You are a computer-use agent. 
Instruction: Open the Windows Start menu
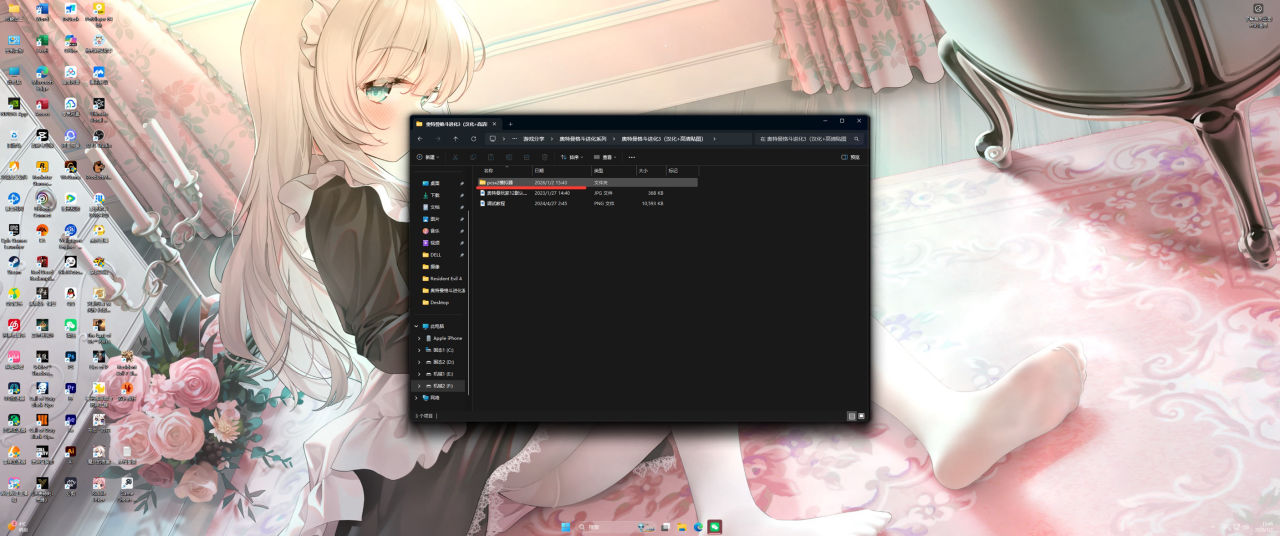(566, 526)
